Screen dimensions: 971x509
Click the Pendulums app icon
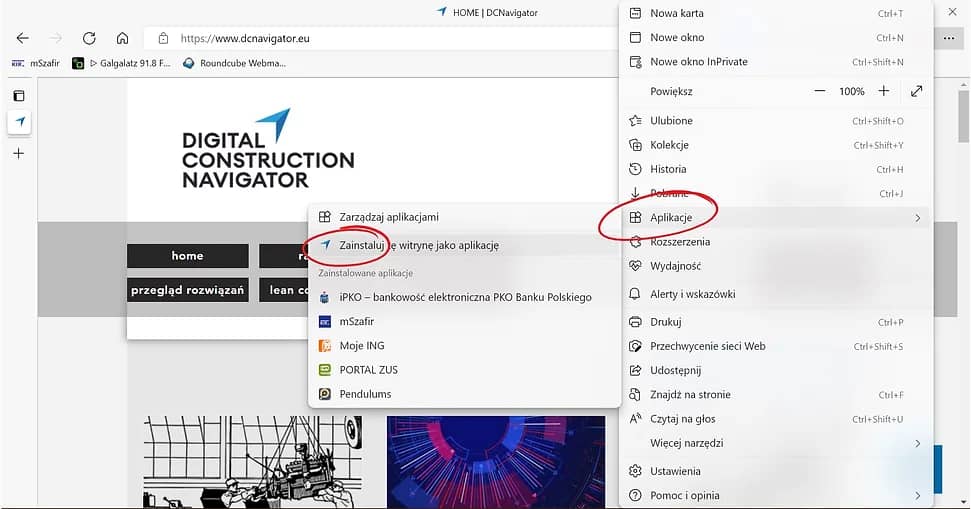click(x=324, y=394)
